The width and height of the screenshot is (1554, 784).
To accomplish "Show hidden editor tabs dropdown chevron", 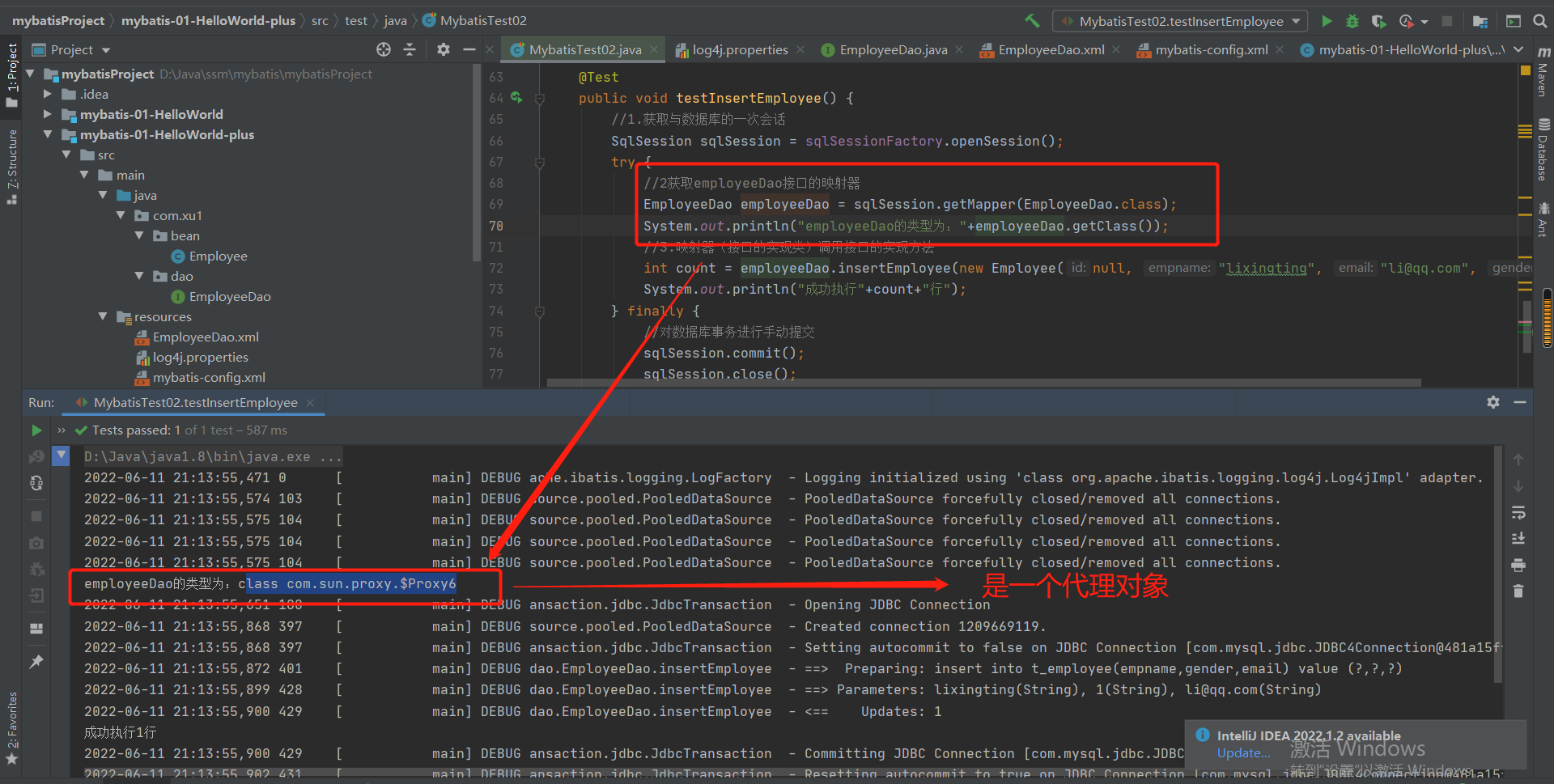I will [1518, 49].
